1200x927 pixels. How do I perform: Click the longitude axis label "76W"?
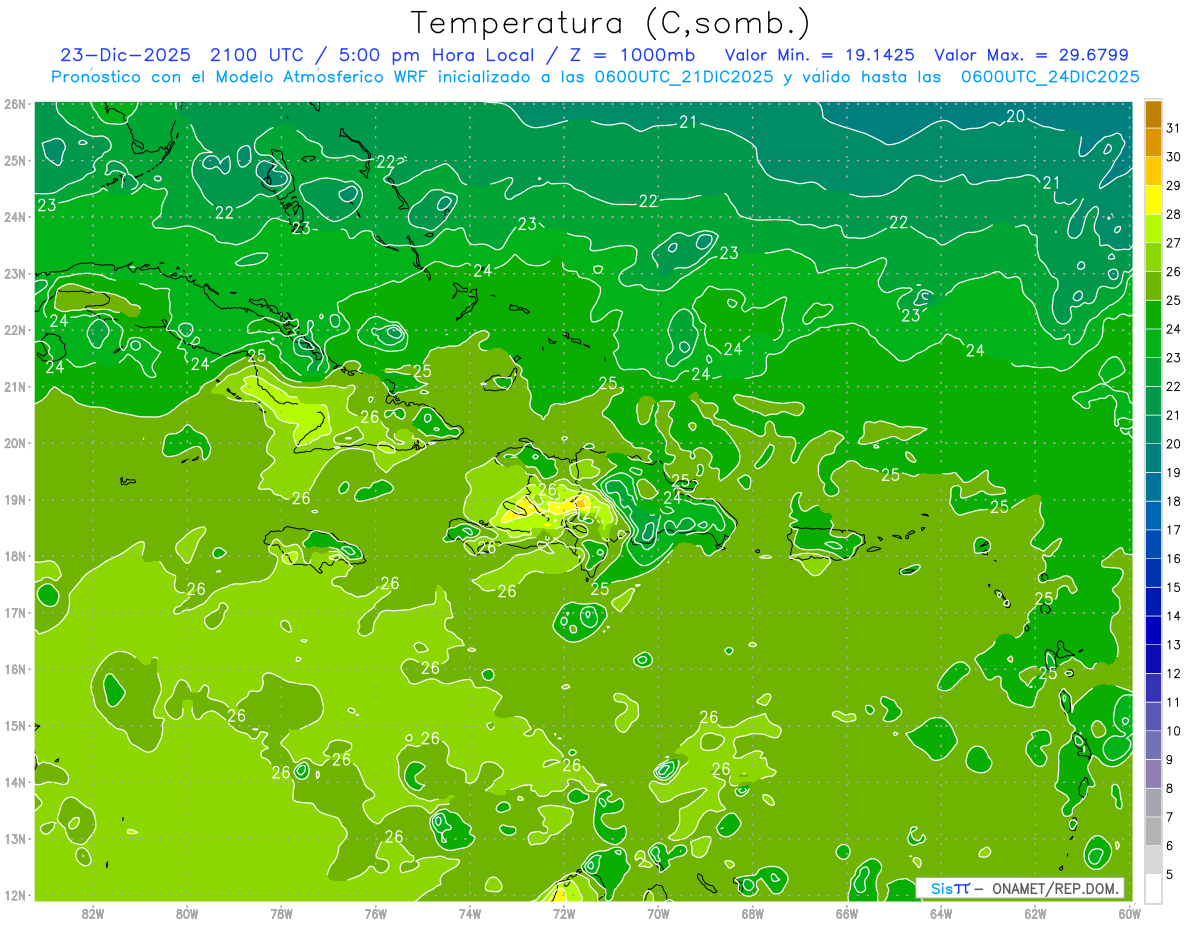click(x=375, y=913)
